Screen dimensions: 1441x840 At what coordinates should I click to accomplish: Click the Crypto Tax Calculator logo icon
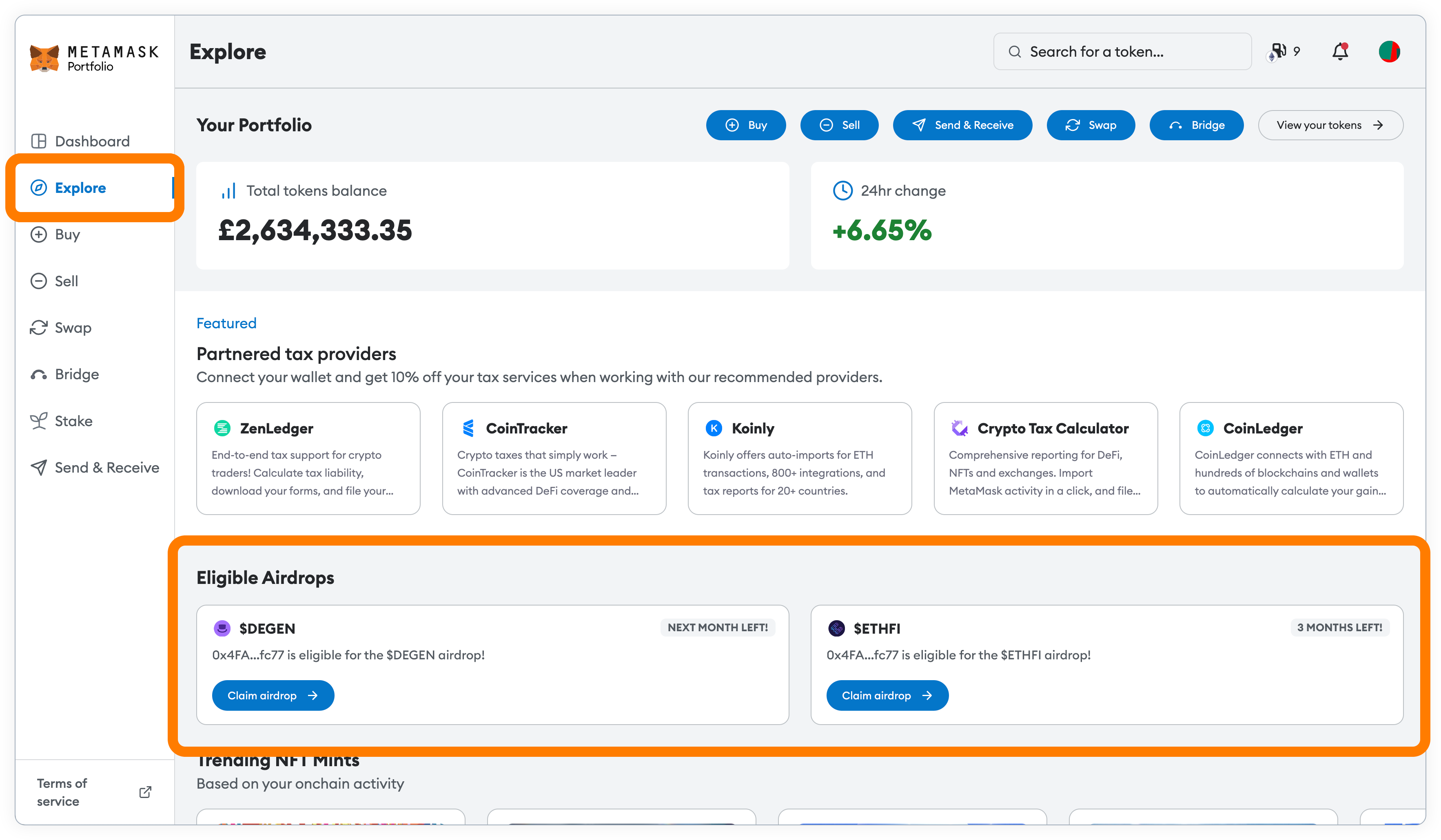click(960, 428)
